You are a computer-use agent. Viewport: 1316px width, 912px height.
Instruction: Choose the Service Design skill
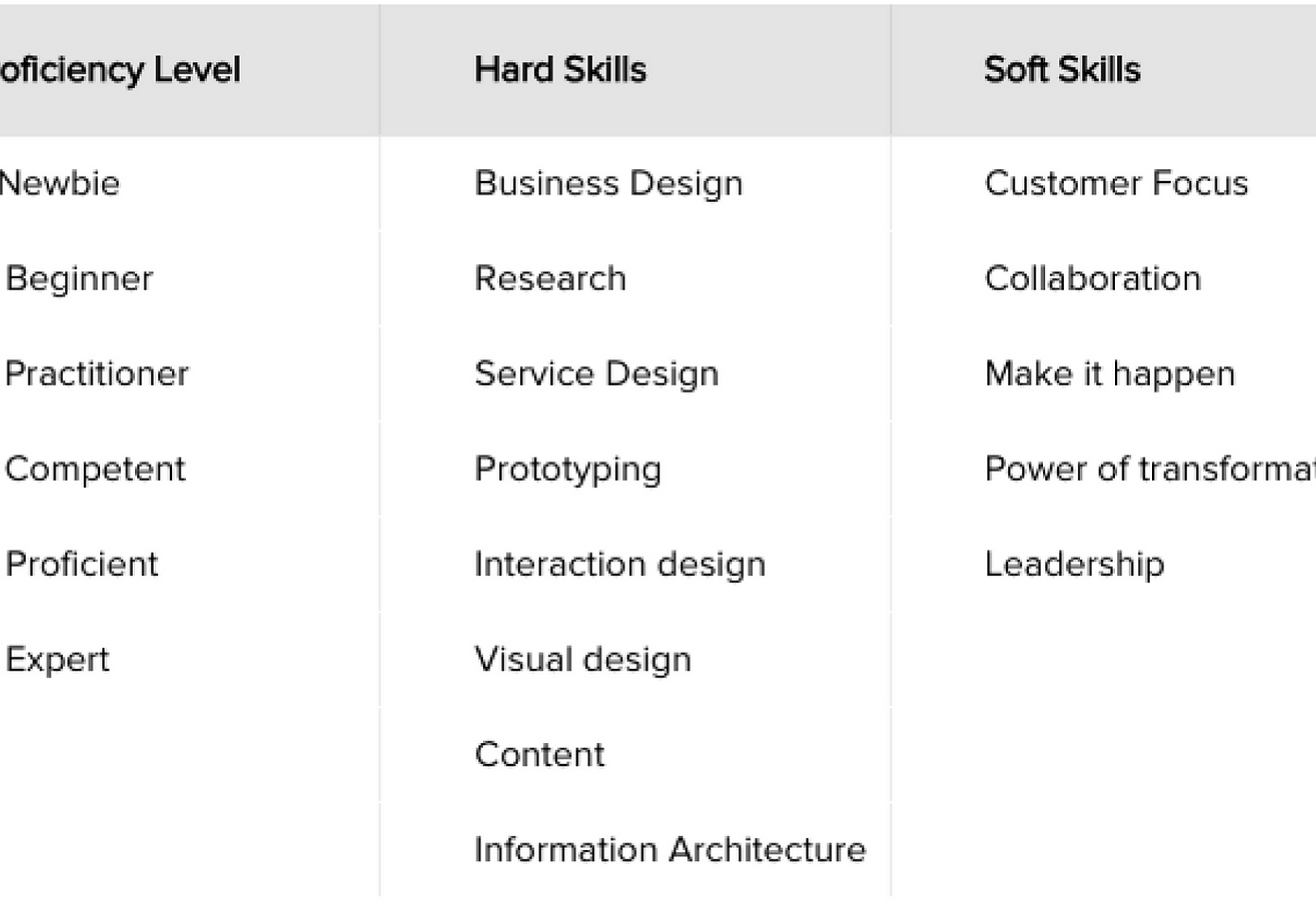coord(596,373)
